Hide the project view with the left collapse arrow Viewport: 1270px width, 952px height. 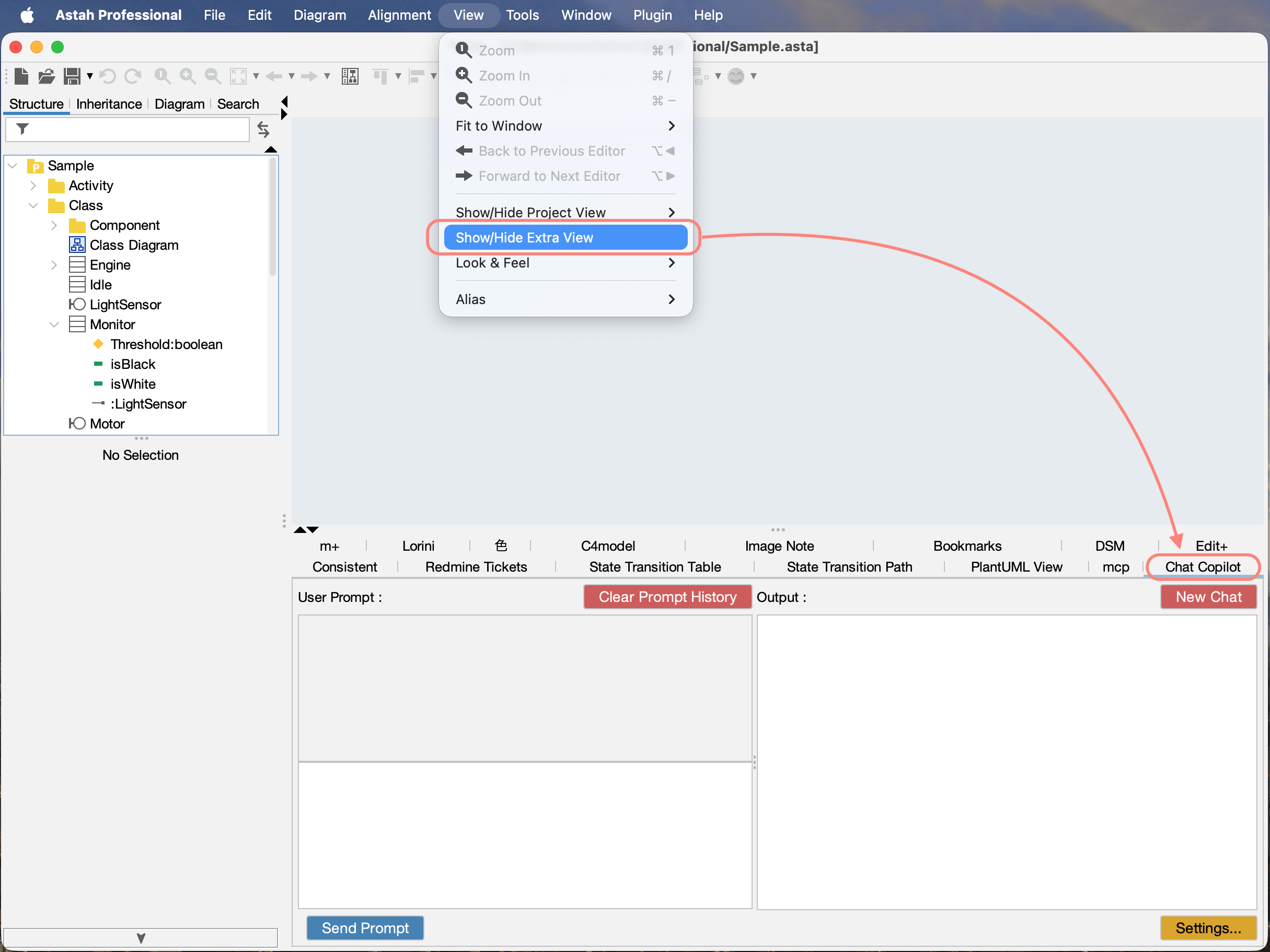click(284, 101)
